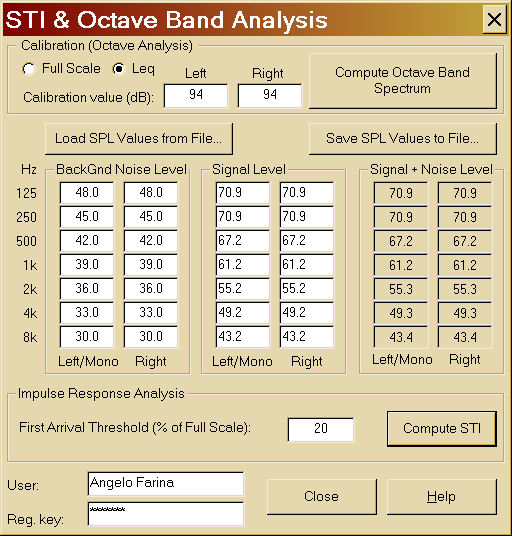Close the dialog with Close button
The image size is (512, 536).
pos(321,496)
